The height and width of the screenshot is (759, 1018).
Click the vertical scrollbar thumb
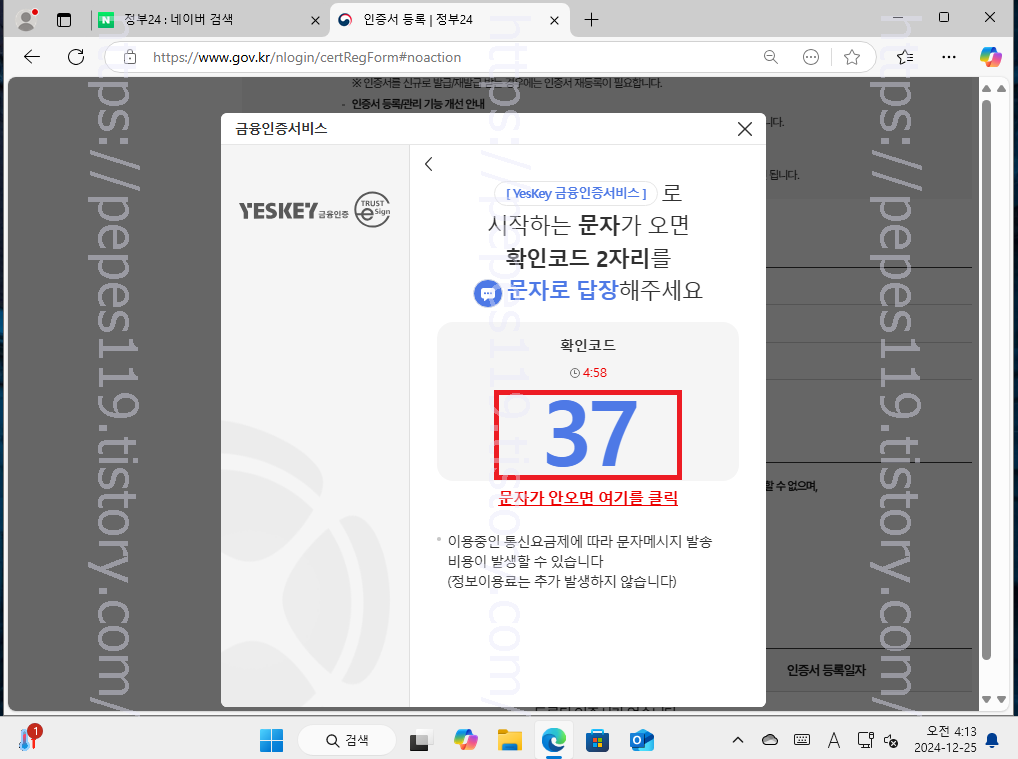pyautogui.click(x=987, y=380)
